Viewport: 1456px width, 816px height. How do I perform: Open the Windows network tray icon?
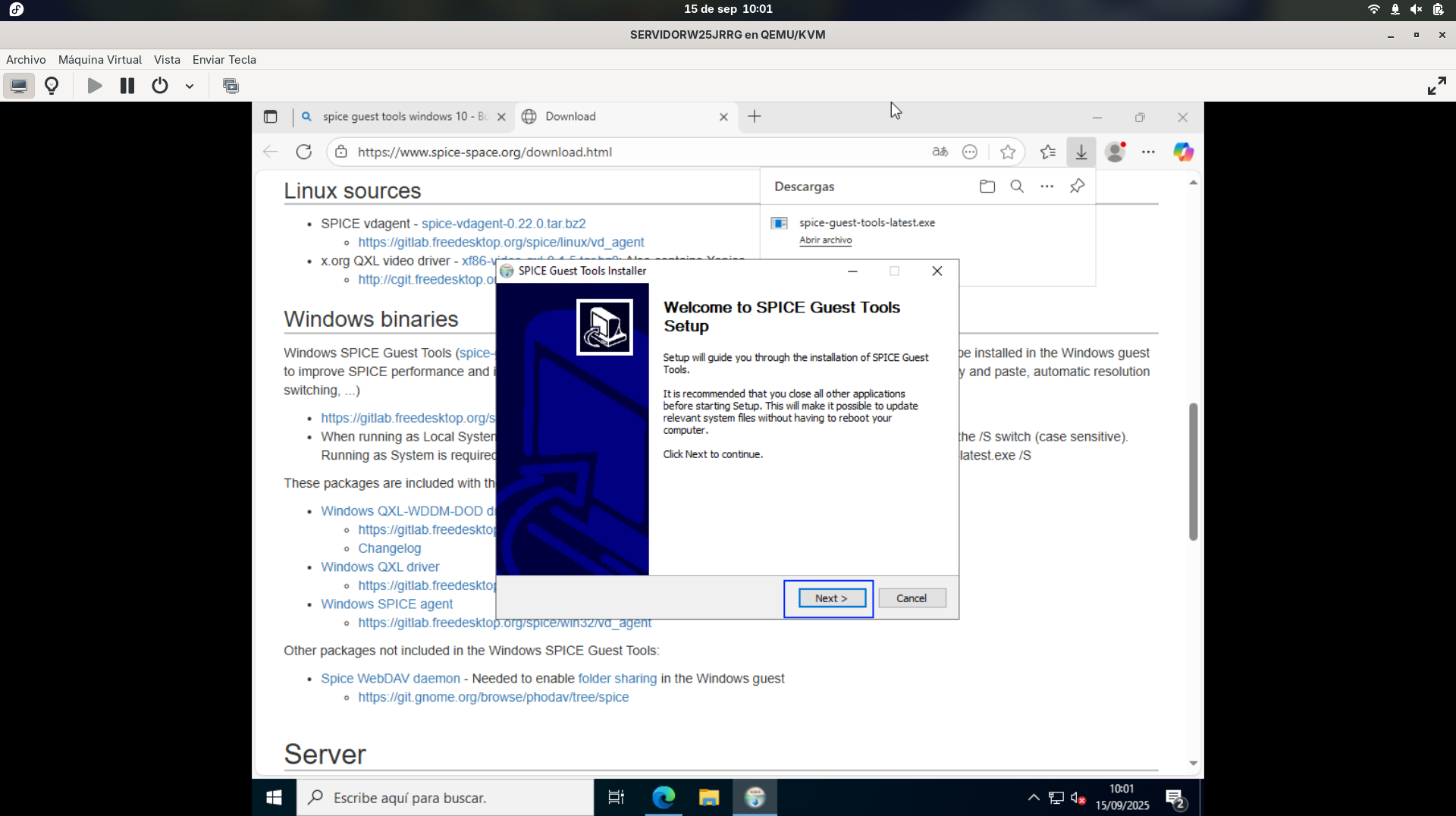(1056, 798)
